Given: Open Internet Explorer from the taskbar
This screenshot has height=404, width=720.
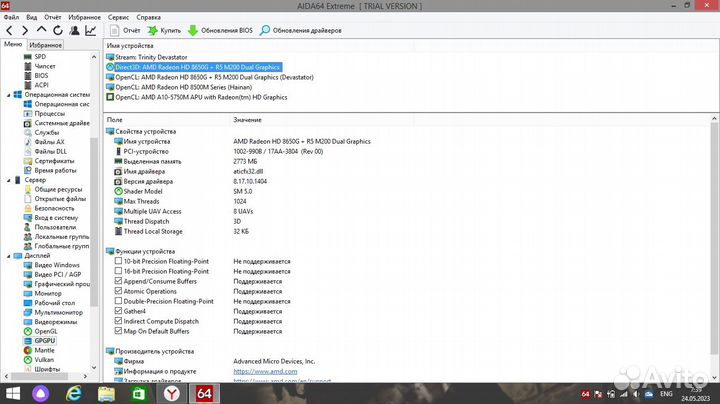Looking at the screenshot, I should 73,394.
